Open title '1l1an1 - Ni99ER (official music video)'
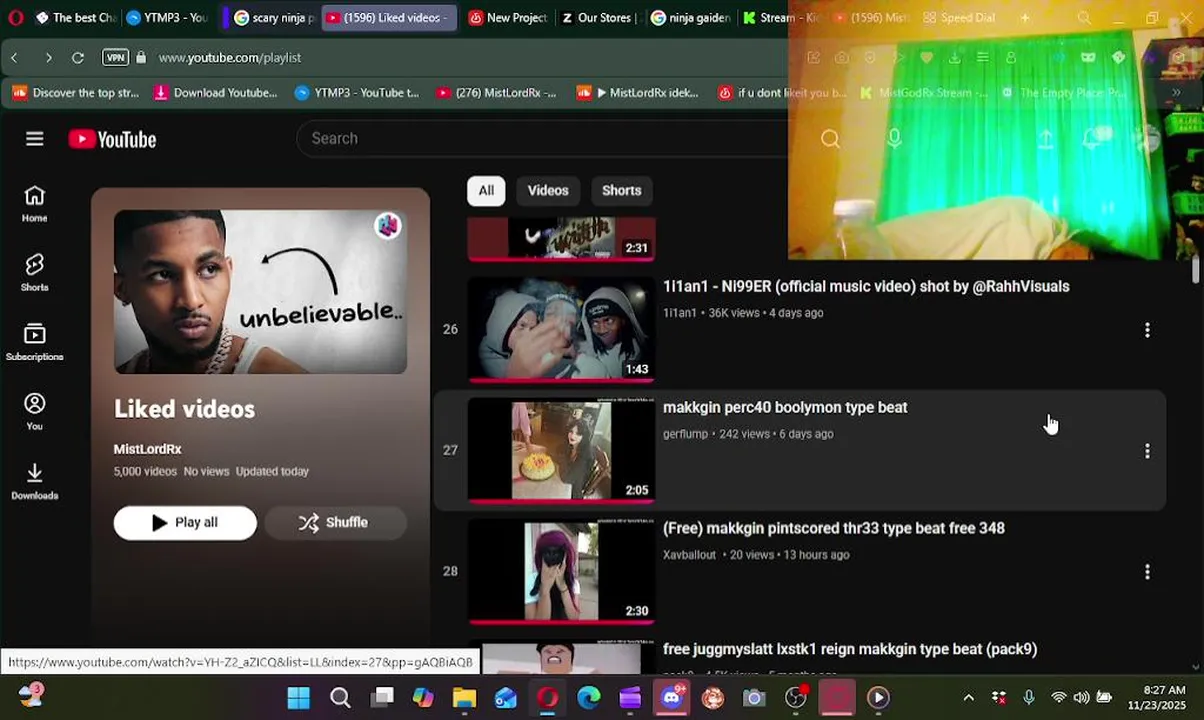This screenshot has height=720, width=1204. (x=866, y=286)
